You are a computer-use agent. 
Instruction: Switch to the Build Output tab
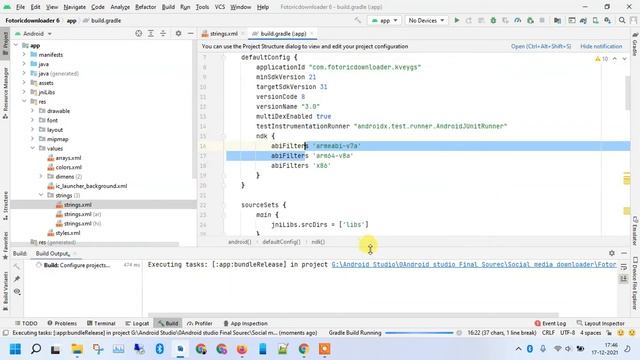point(53,253)
